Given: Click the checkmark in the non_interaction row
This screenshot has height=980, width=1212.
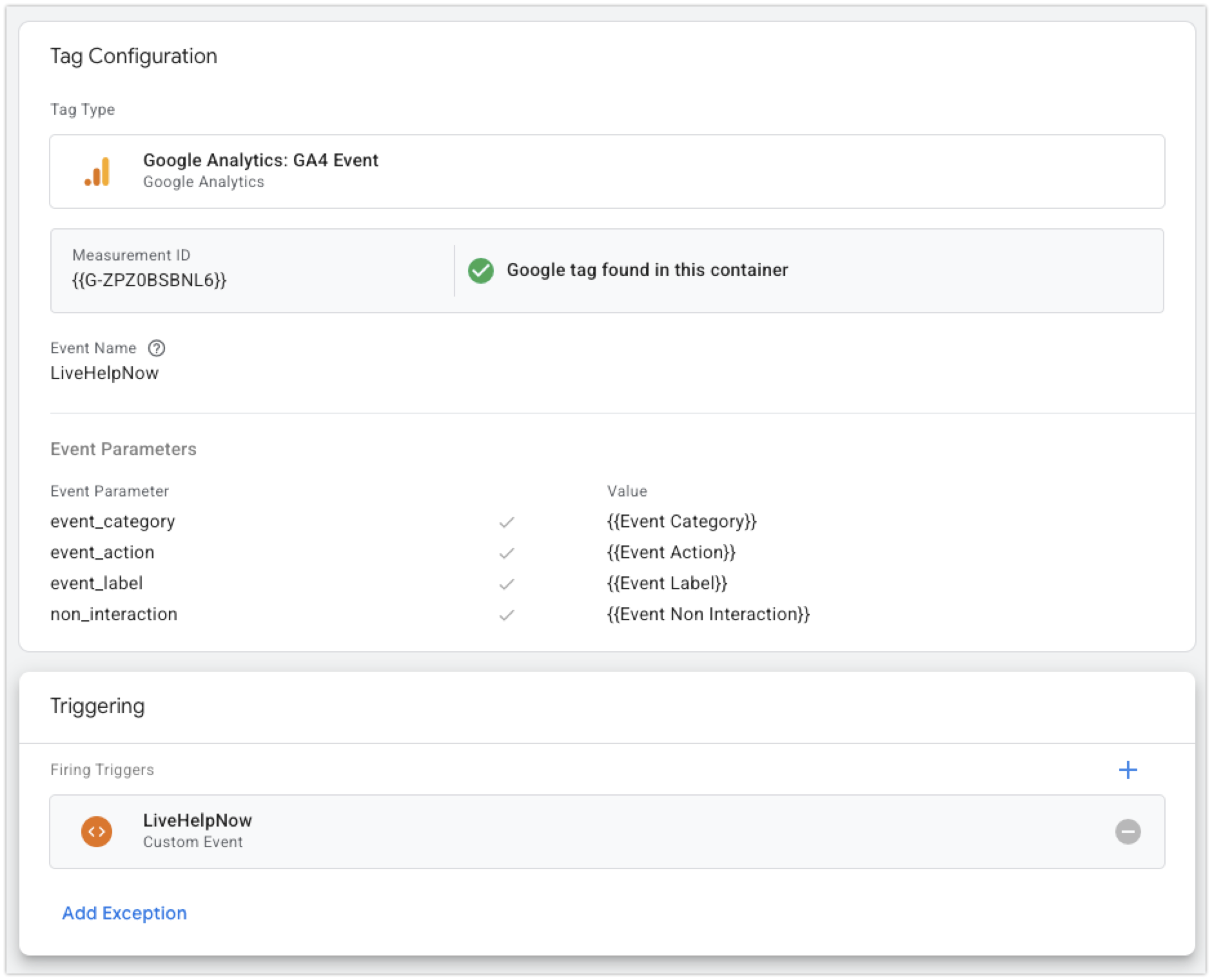Looking at the screenshot, I should click(507, 615).
